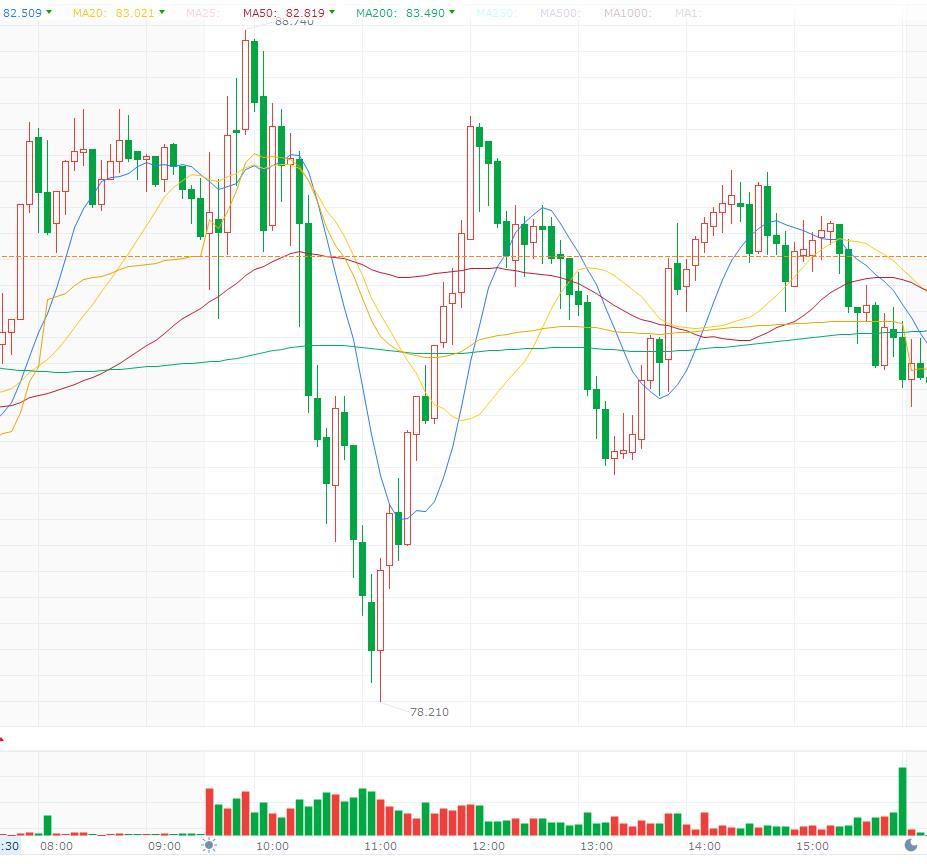Click the sun market-open icon on time axis
The image size is (927, 864).
click(209, 845)
